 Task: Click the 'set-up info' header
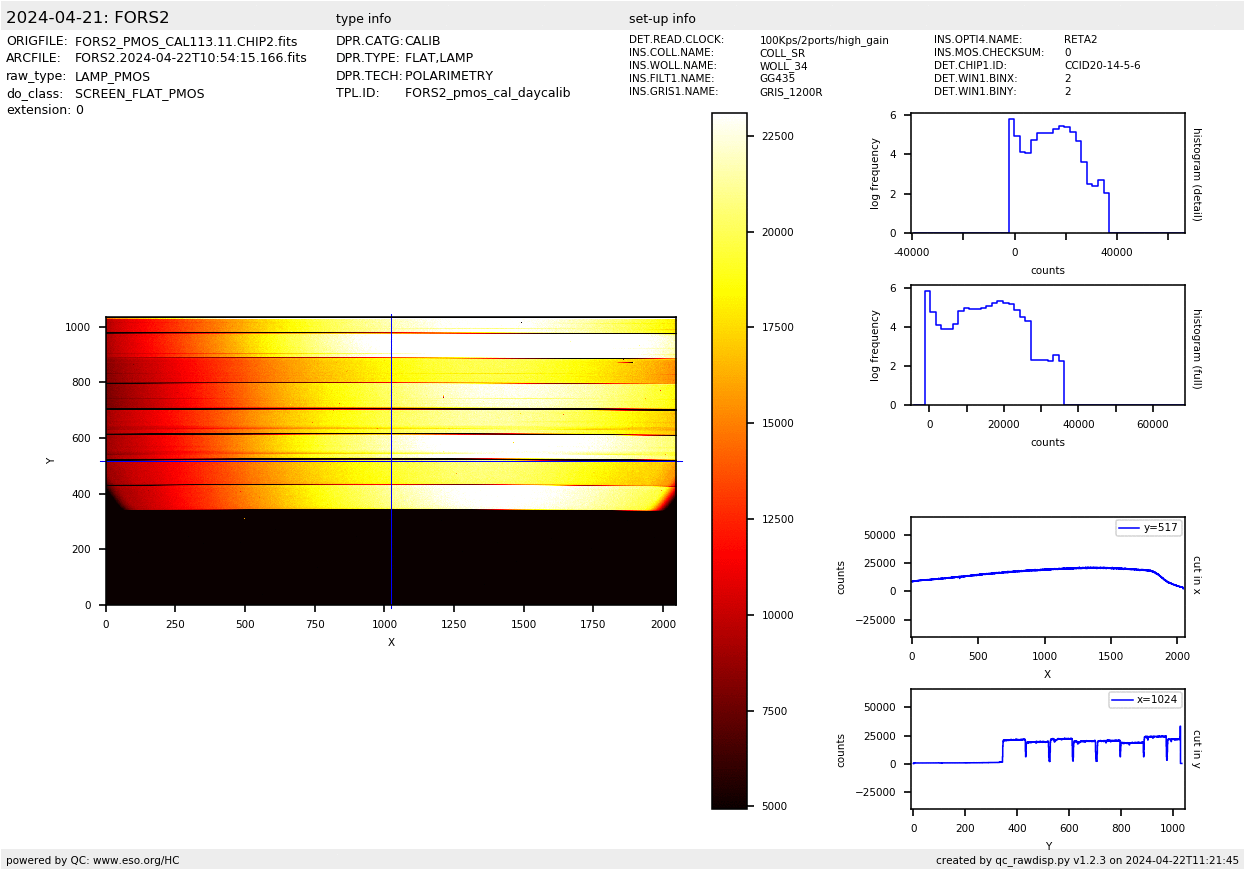(662, 19)
